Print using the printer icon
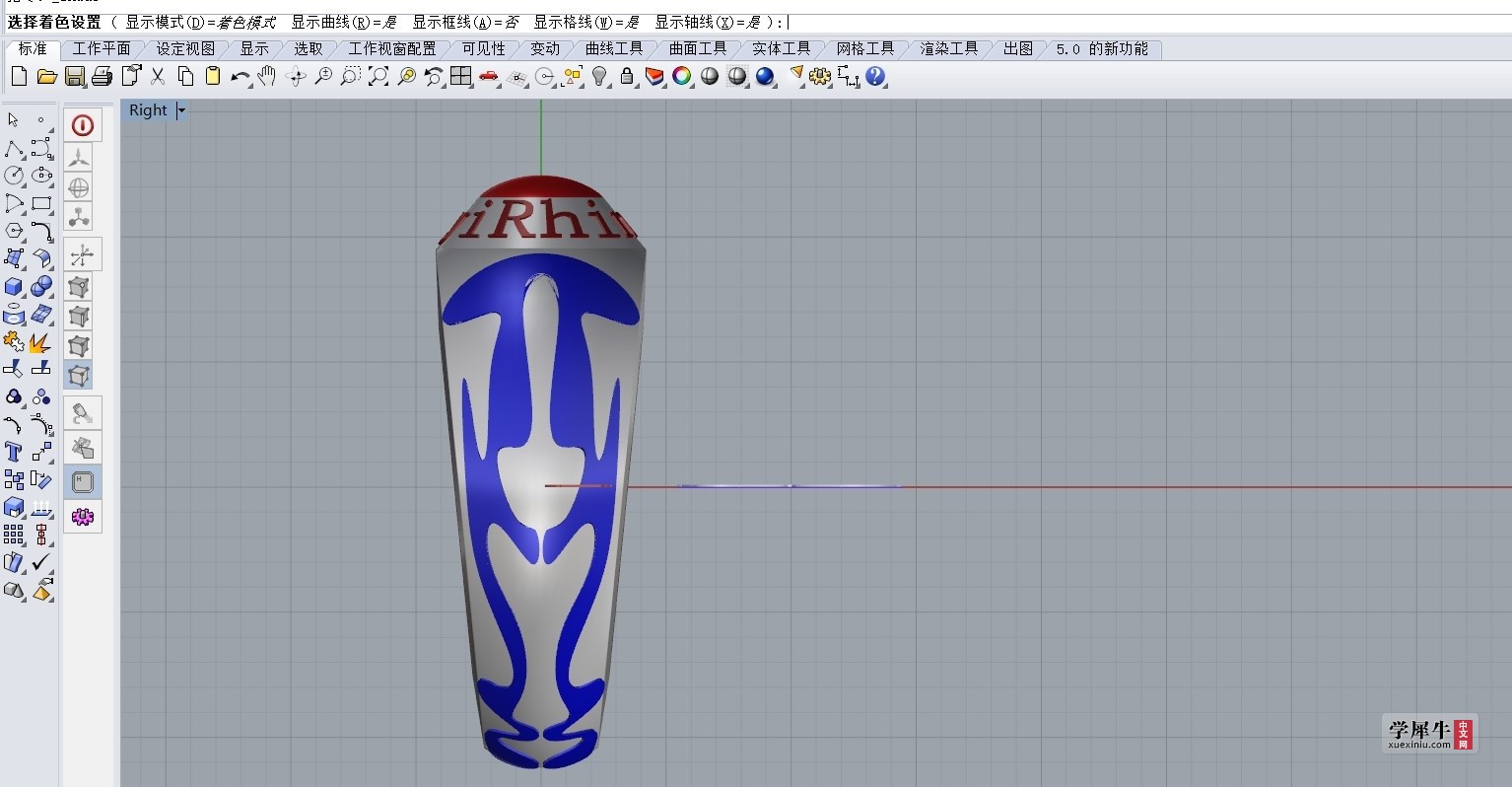Viewport: 1512px width, 787px height. click(102, 76)
